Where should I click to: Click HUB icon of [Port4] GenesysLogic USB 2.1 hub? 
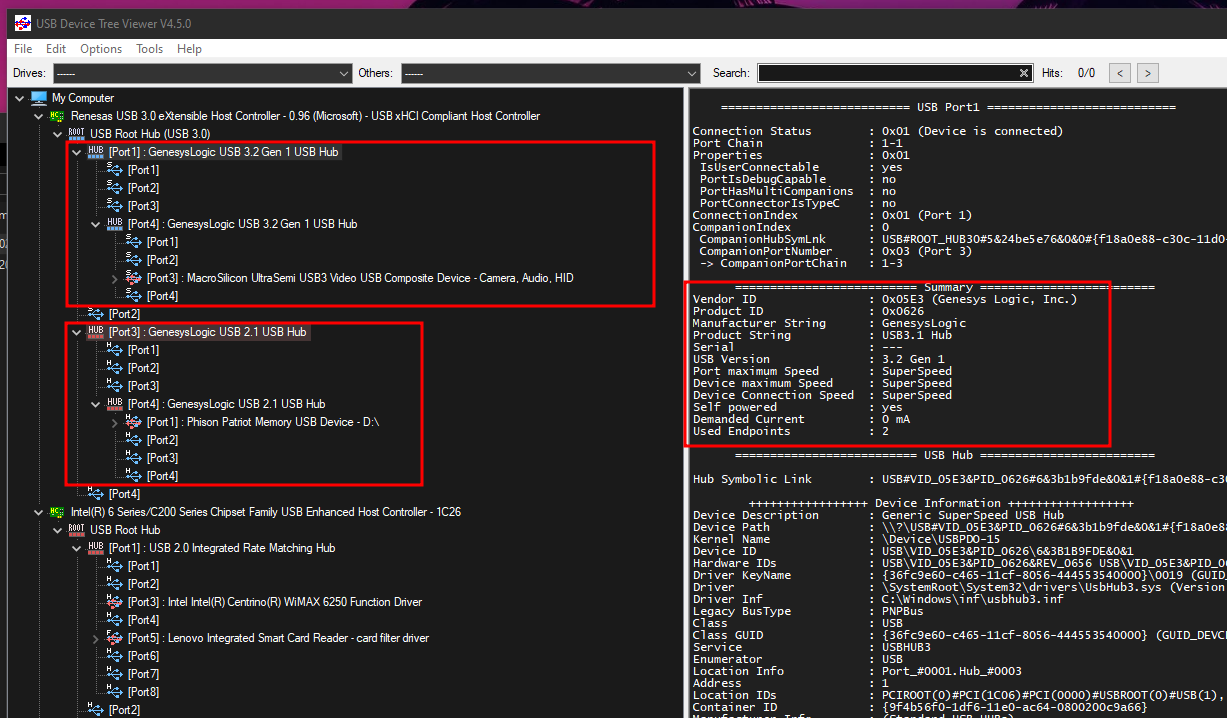click(x=115, y=404)
